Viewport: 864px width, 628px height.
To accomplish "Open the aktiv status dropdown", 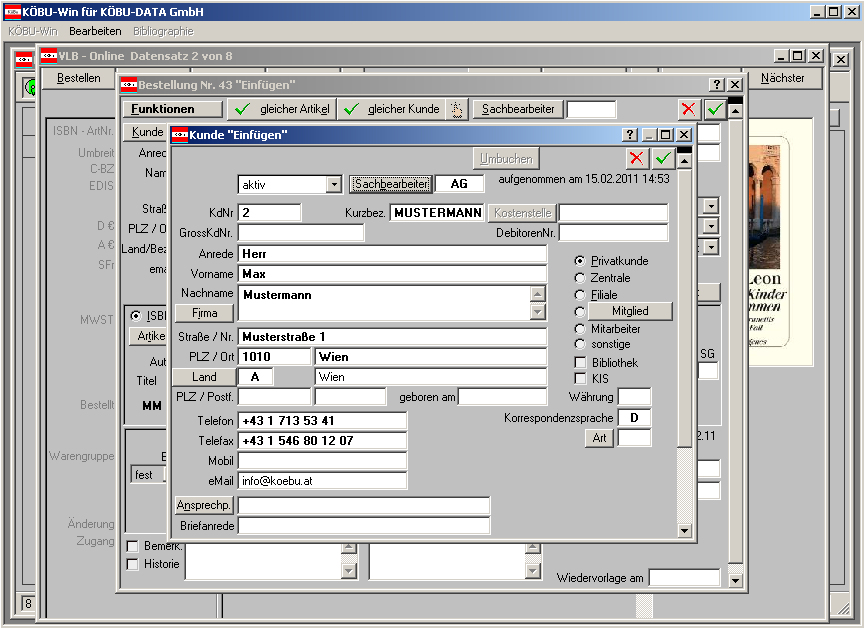I will coord(333,185).
